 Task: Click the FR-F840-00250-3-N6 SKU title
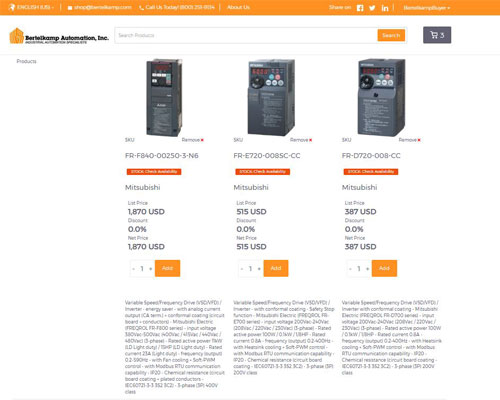coord(162,156)
